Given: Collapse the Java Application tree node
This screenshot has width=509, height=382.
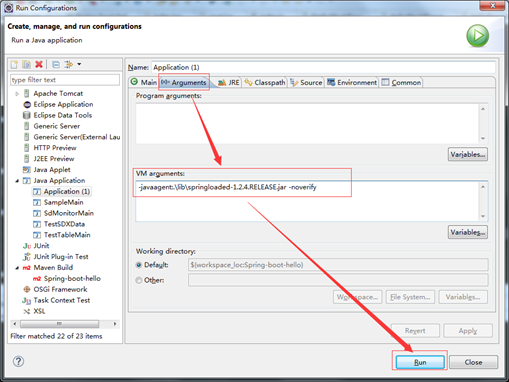Looking at the screenshot, I should coord(17,181).
